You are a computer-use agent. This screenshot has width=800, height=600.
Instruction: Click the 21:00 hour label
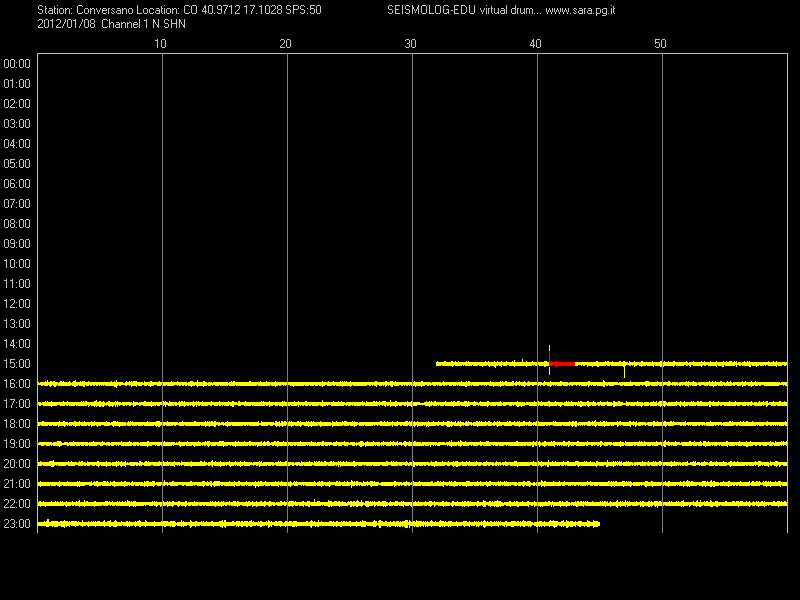[x=17, y=484]
